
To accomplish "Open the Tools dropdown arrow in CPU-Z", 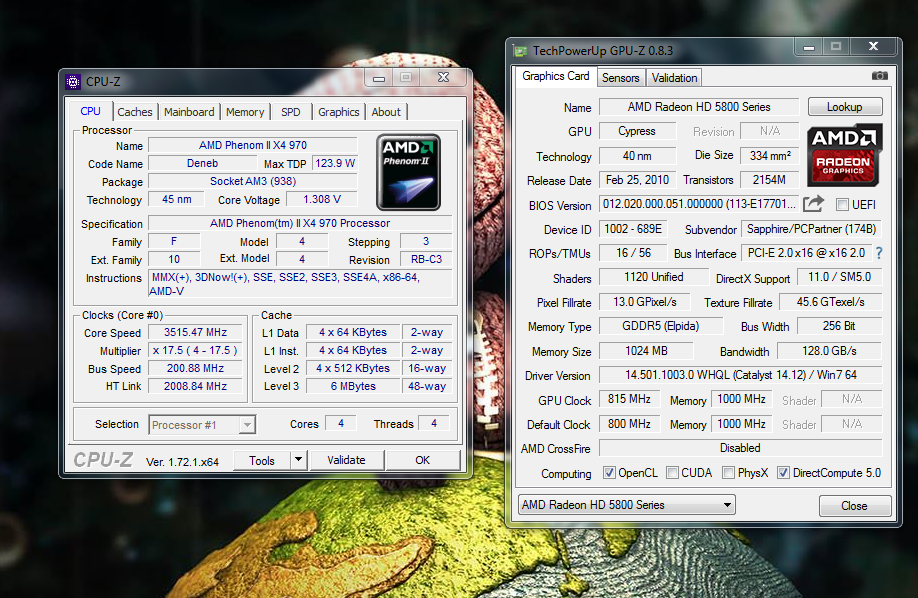I will click(299, 460).
